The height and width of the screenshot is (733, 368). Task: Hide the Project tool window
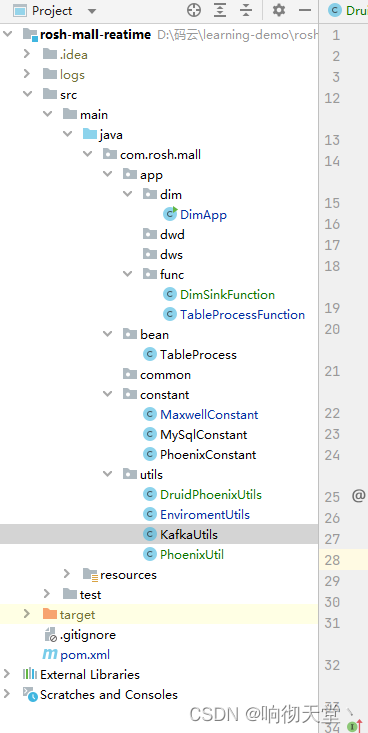pyautogui.click(x=305, y=10)
